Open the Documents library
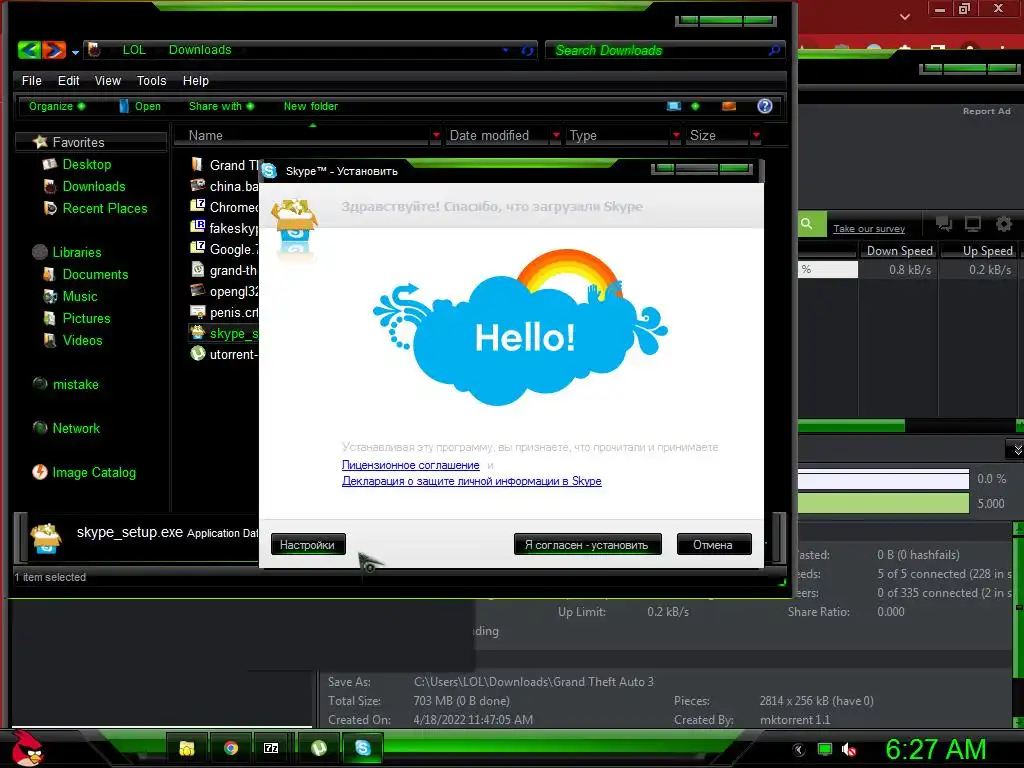1024x768 pixels. [x=86, y=274]
